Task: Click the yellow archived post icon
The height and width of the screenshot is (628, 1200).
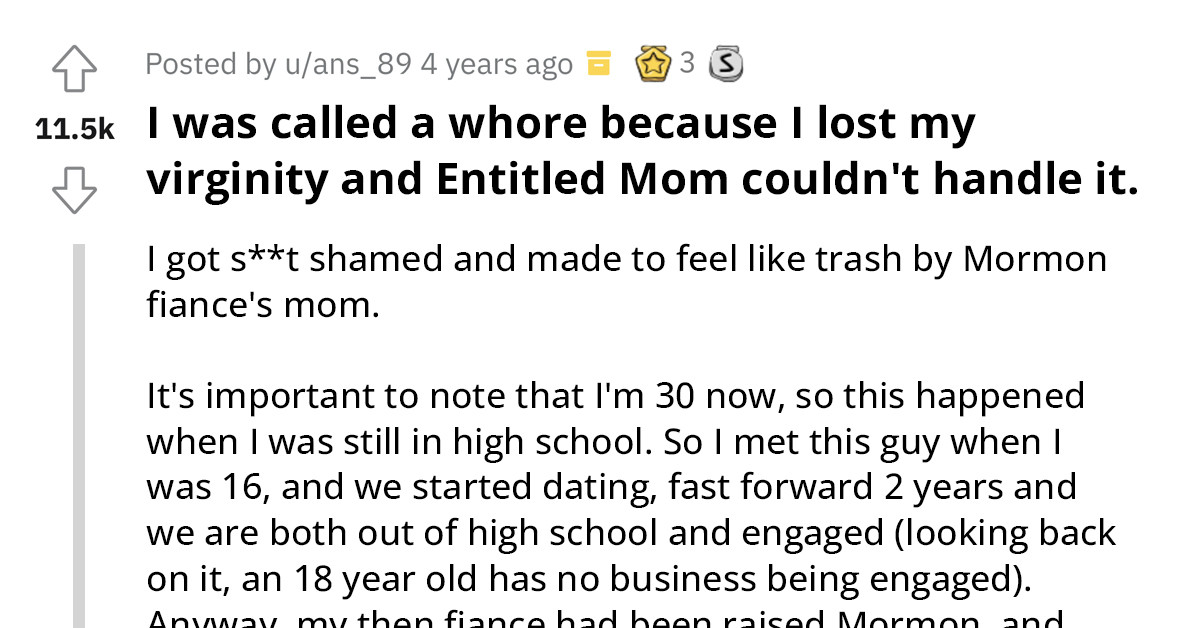Action: point(599,62)
